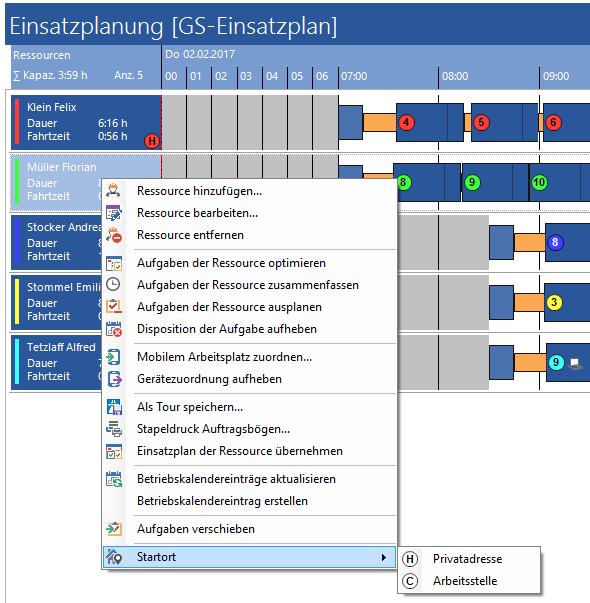Click the Betriebskalendereinträge aktualisieren refresh icon
The height and width of the screenshot is (603, 590).
(x=114, y=479)
